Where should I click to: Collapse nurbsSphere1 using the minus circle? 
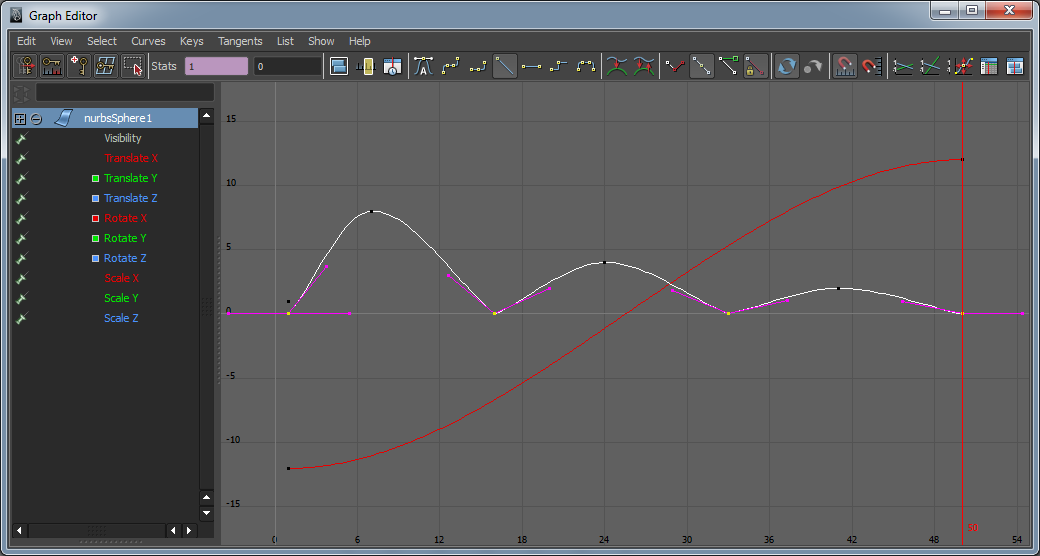(36, 118)
